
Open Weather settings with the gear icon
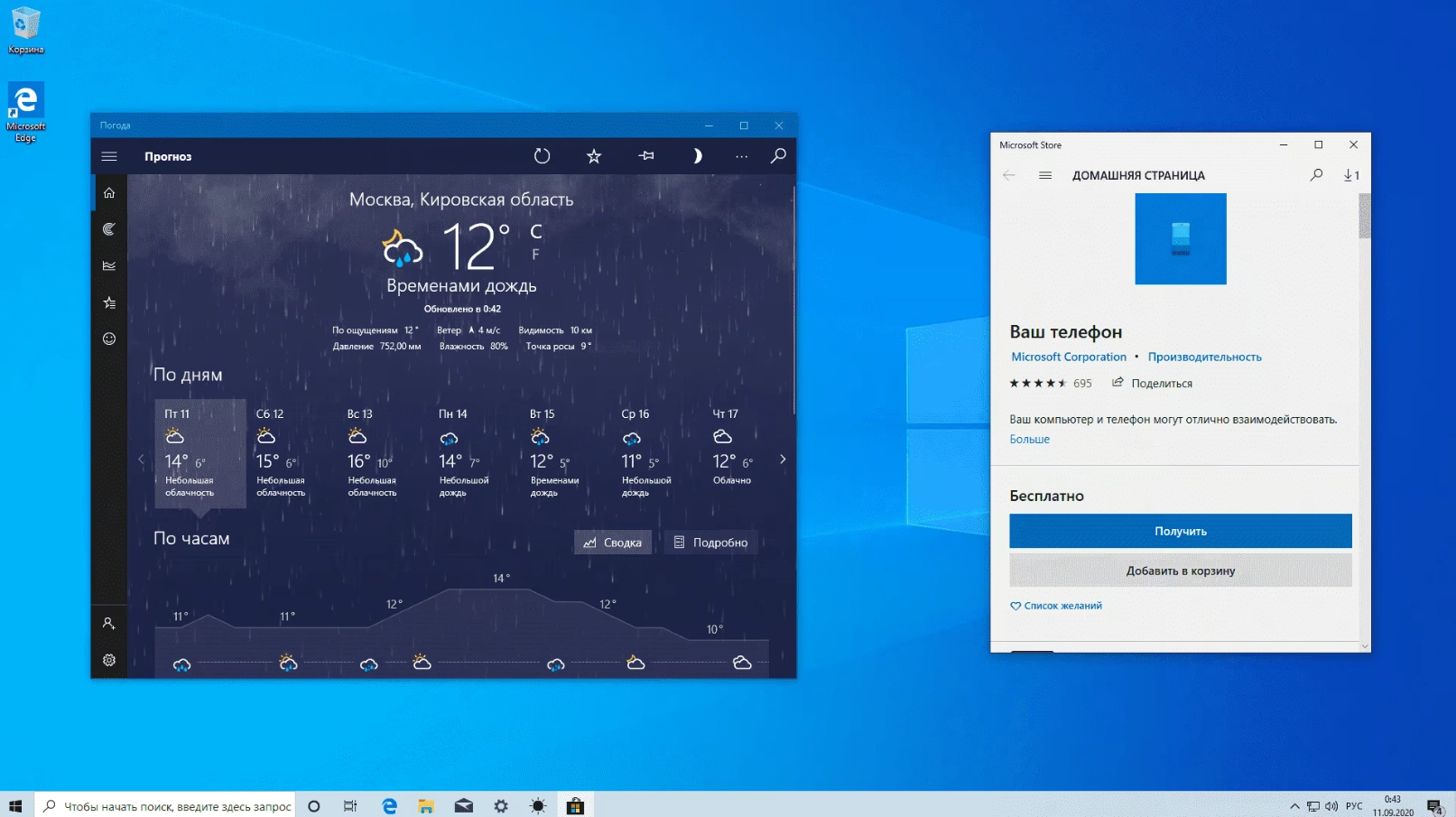[x=109, y=660]
